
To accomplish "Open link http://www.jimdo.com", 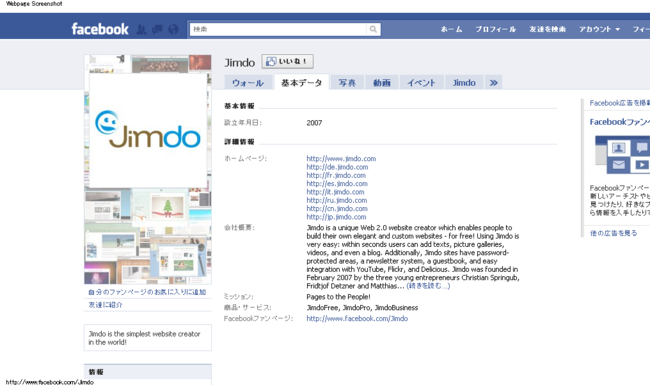I will pos(341,158).
